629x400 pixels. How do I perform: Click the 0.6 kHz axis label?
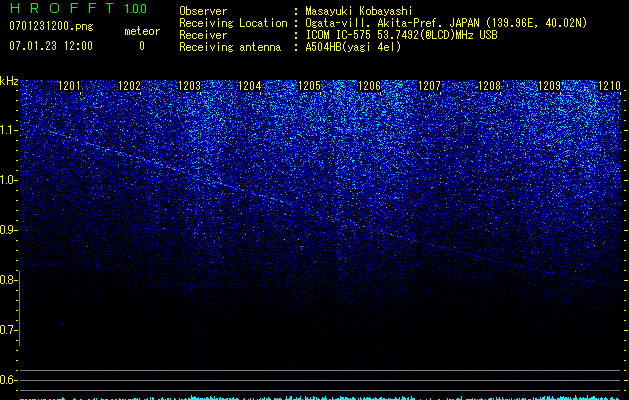tap(8, 380)
